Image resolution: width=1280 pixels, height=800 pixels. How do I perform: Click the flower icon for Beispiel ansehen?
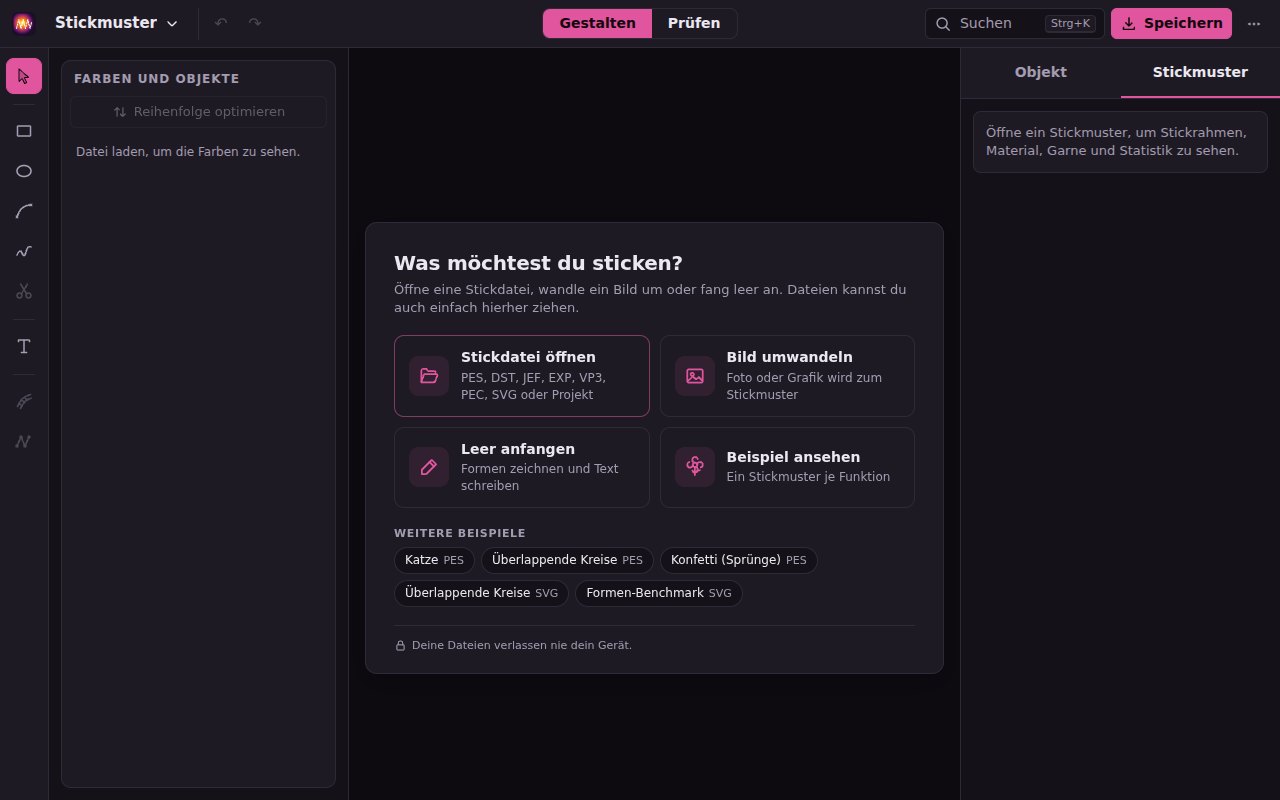pyautogui.click(x=695, y=467)
